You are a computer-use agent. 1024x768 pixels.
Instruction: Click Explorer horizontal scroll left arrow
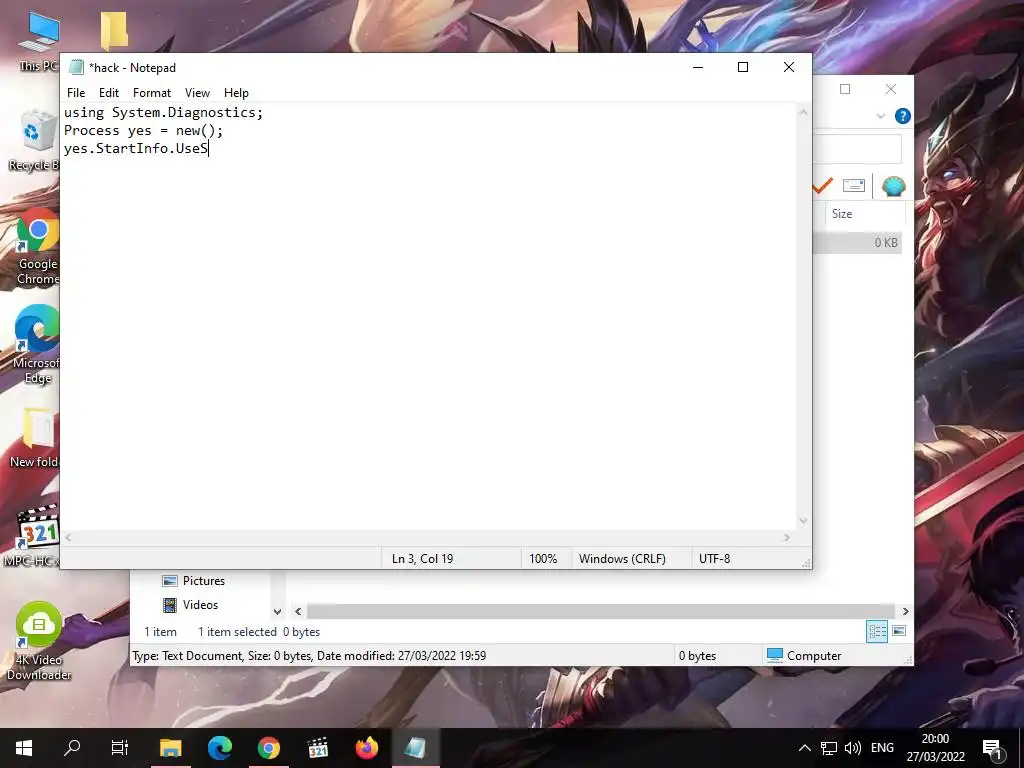tap(298, 612)
